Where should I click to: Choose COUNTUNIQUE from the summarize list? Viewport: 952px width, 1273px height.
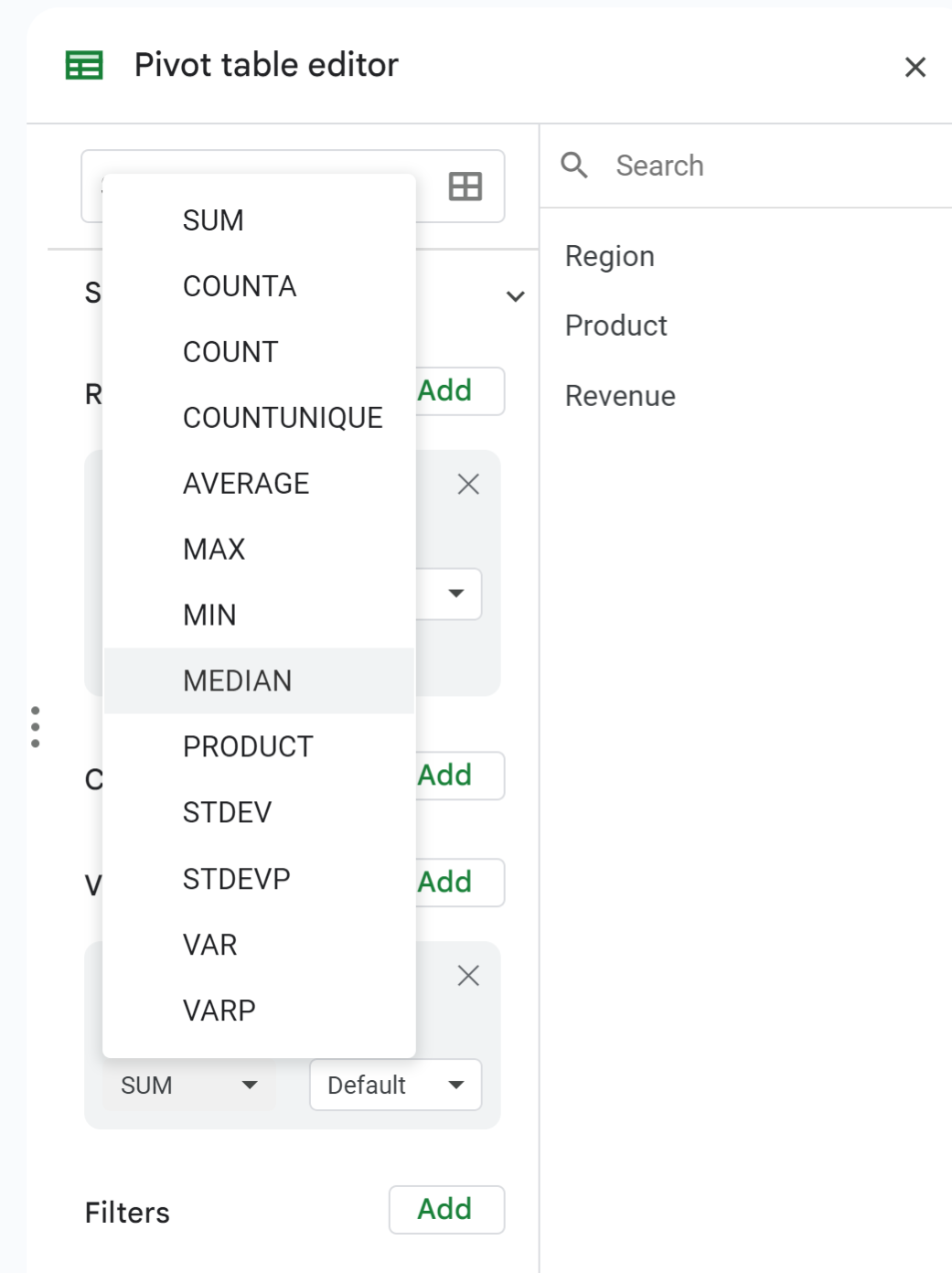(259, 418)
